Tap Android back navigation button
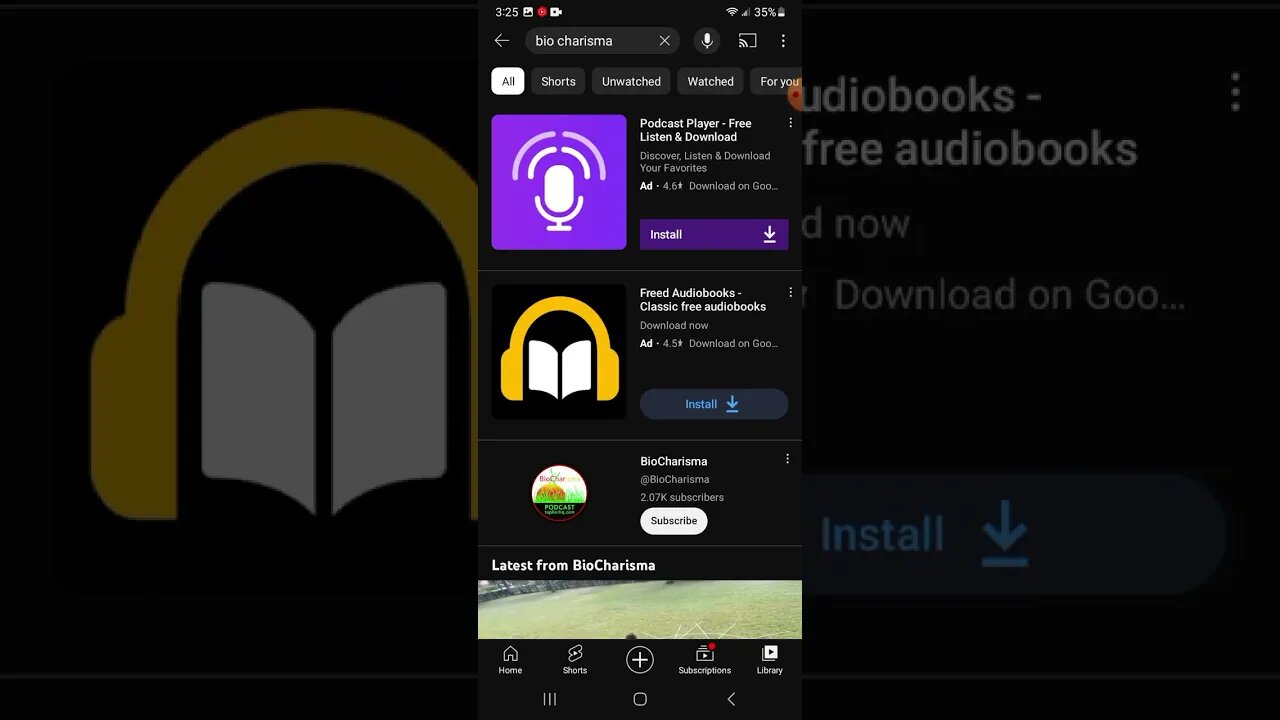The width and height of the screenshot is (1280, 720). pos(731,699)
